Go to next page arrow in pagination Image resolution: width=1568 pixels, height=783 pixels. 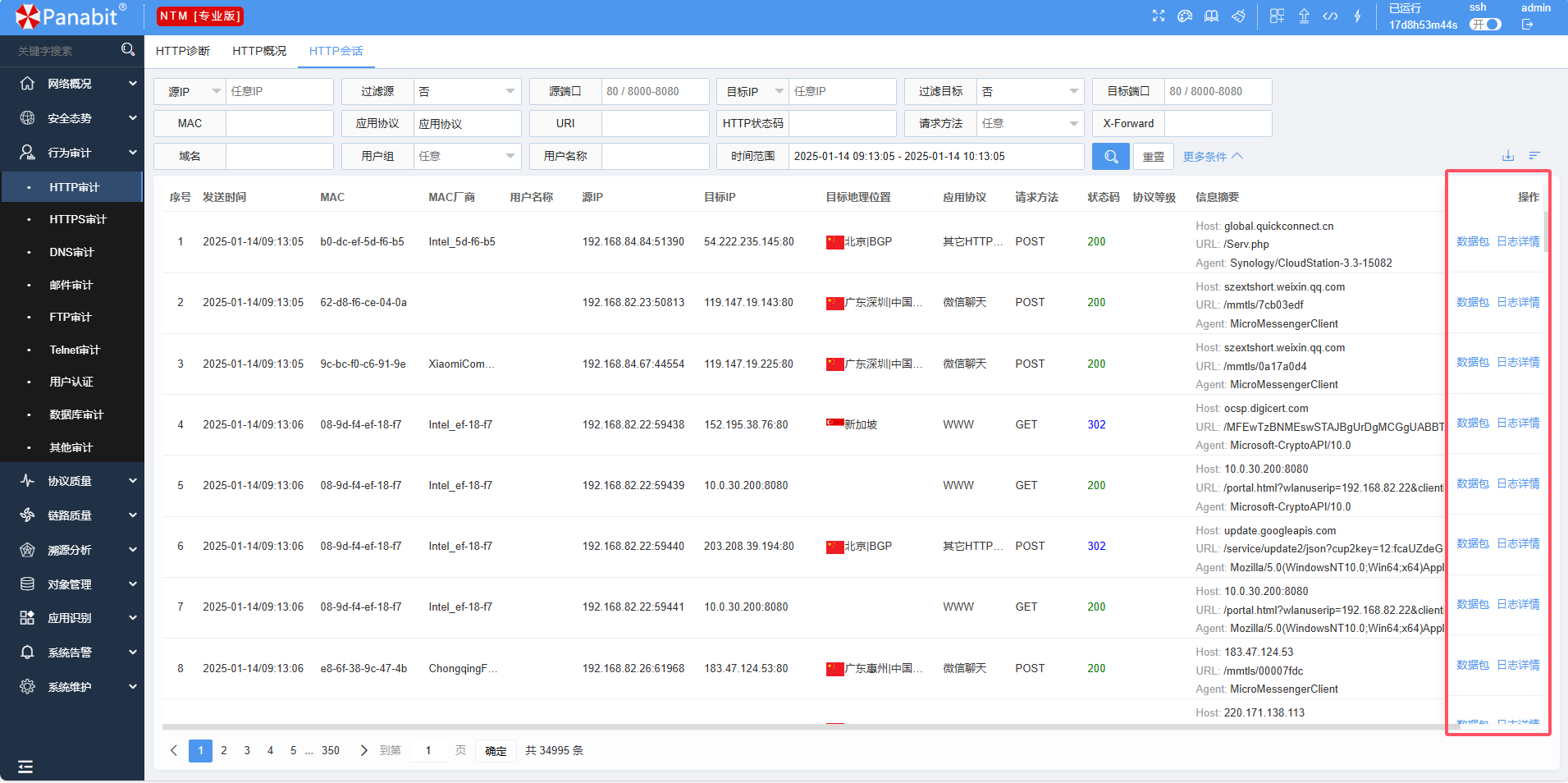(363, 750)
